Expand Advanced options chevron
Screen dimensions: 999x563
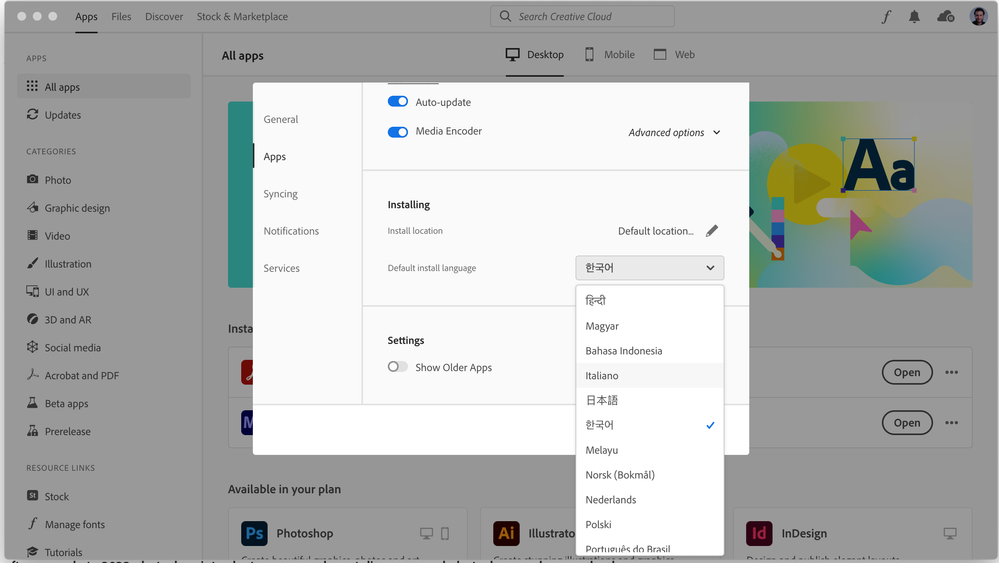pyautogui.click(x=717, y=132)
